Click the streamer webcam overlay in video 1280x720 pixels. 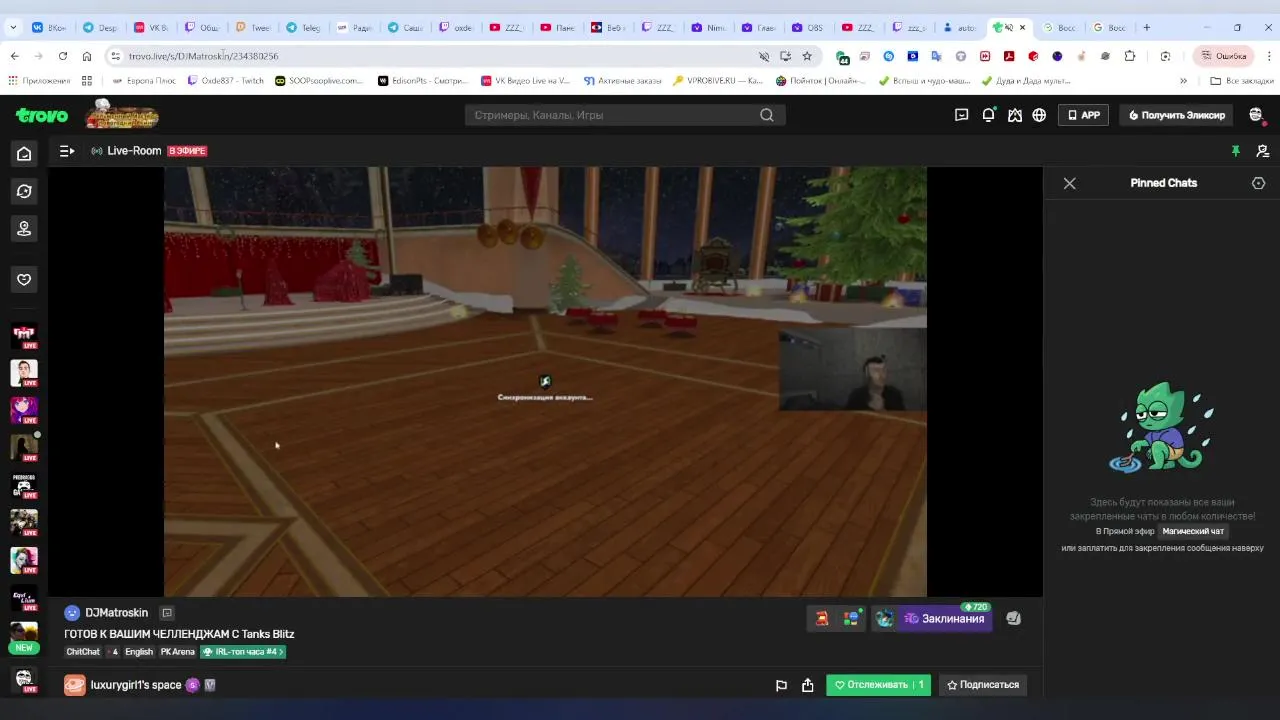click(852, 370)
